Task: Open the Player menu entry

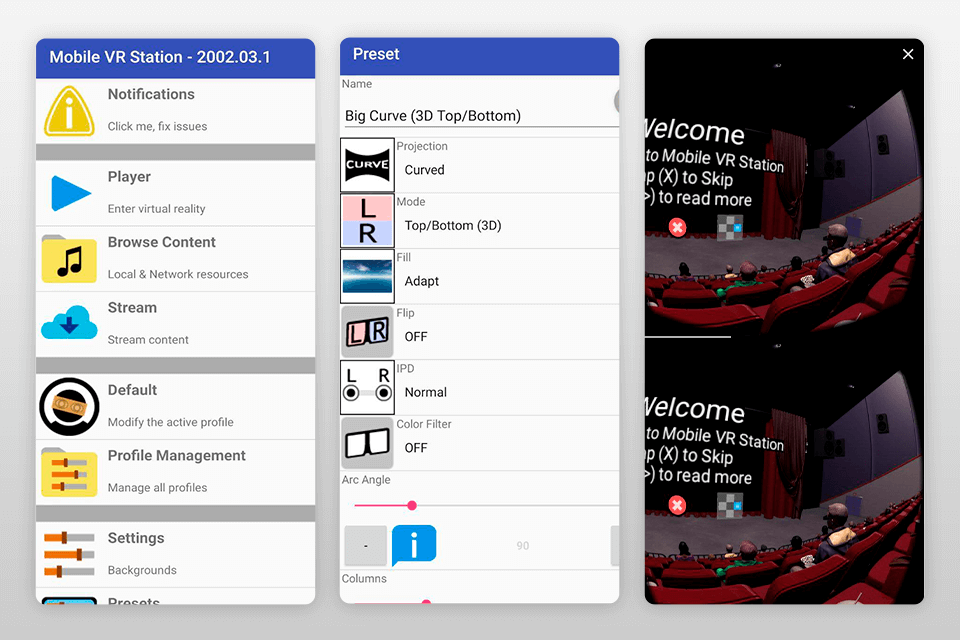Action: point(176,193)
